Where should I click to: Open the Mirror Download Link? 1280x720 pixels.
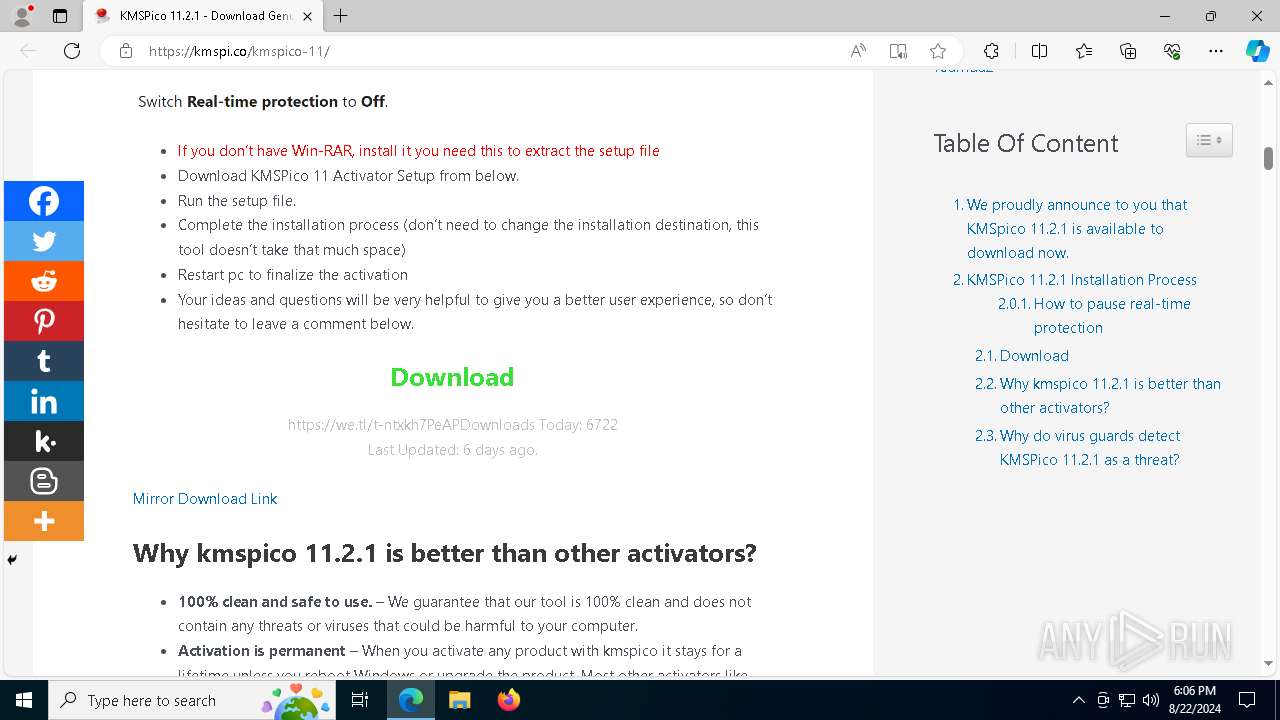tap(205, 498)
